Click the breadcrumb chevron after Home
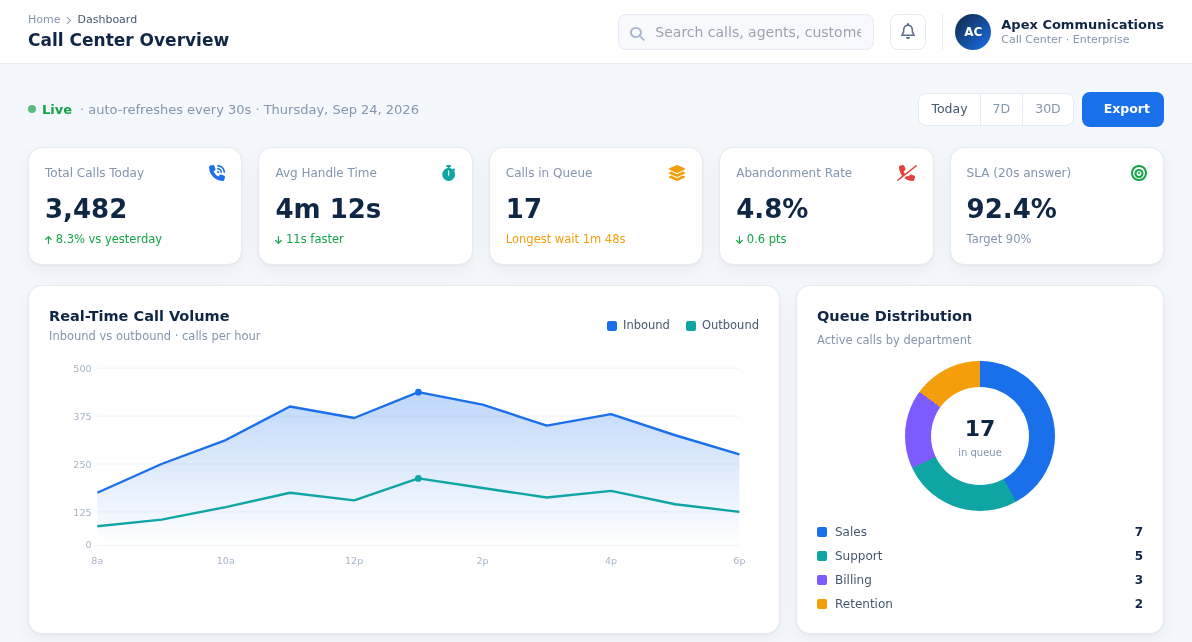The image size is (1192, 642). pyautogui.click(x=68, y=20)
